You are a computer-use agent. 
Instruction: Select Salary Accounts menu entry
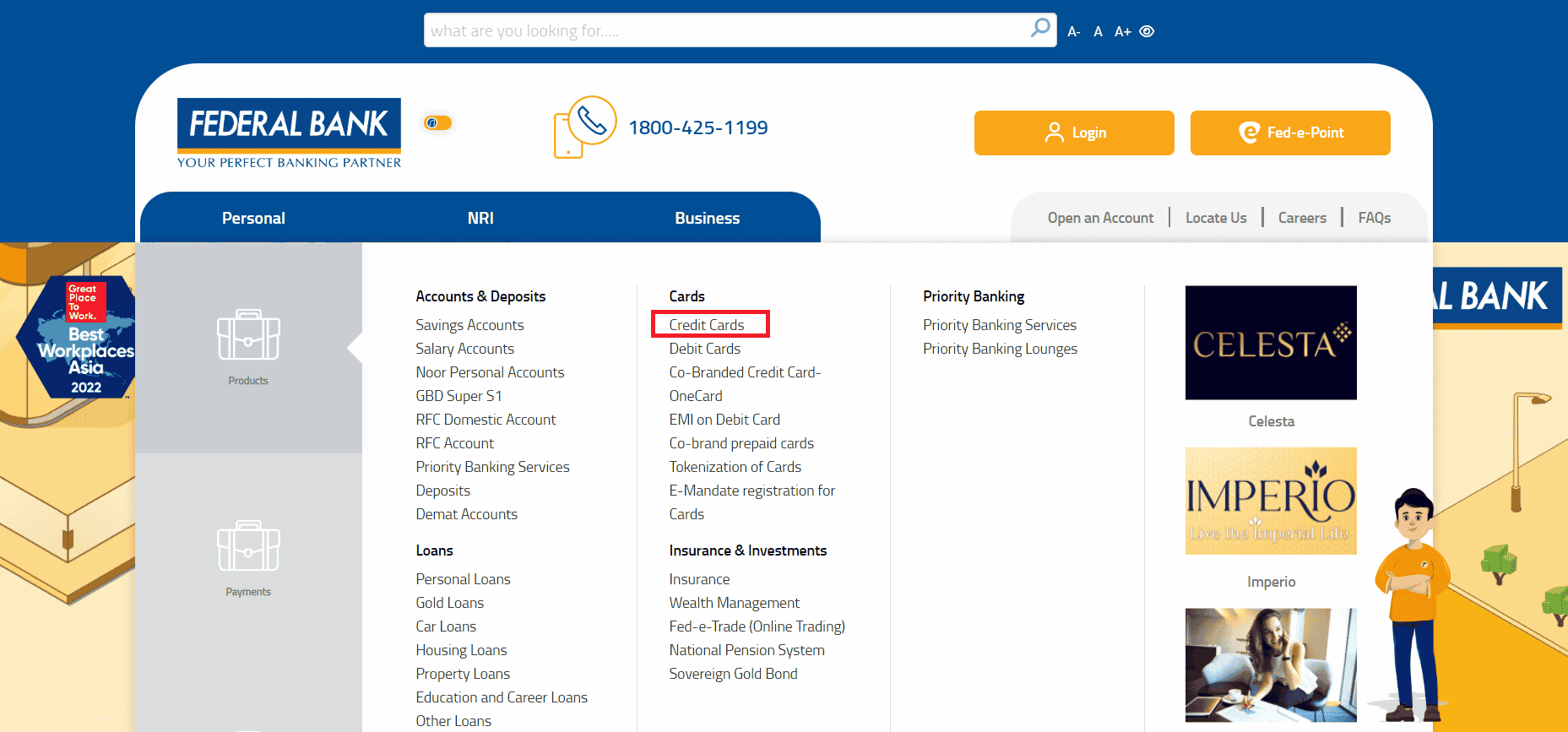point(464,349)
